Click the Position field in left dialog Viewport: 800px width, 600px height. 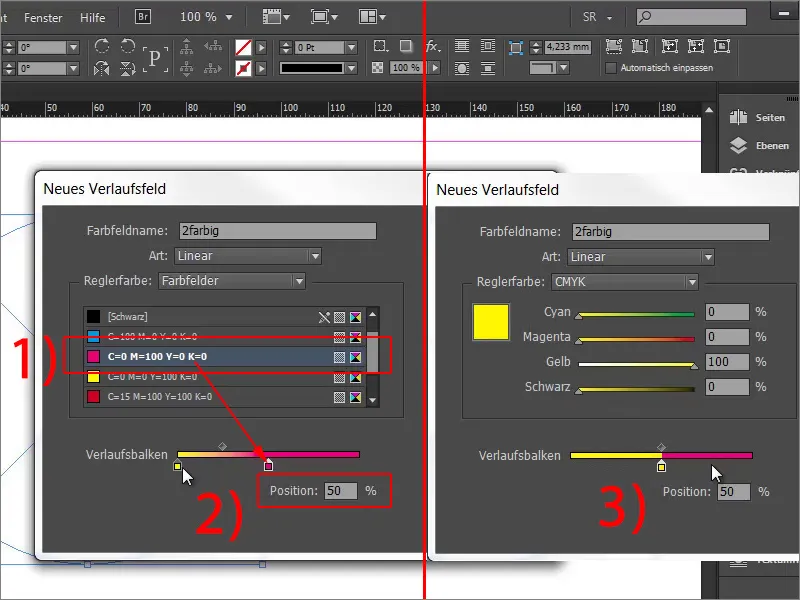341,491
